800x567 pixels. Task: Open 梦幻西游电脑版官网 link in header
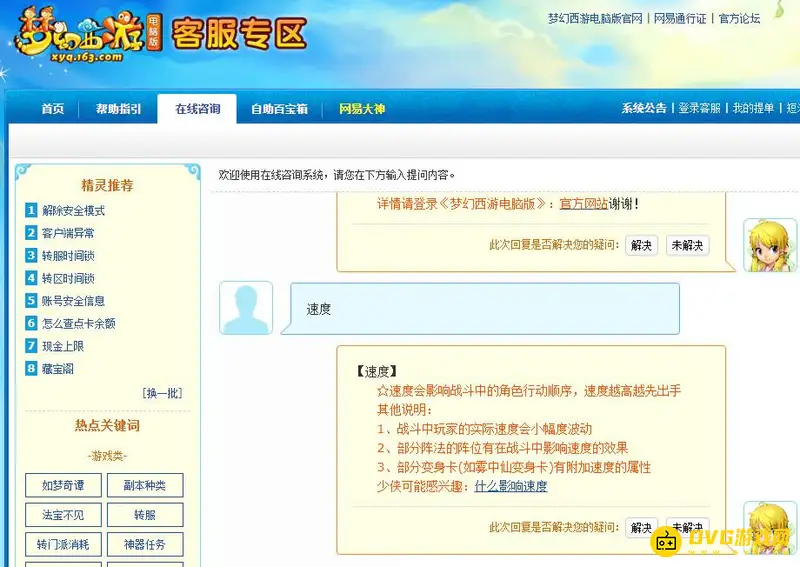[595, 19]
